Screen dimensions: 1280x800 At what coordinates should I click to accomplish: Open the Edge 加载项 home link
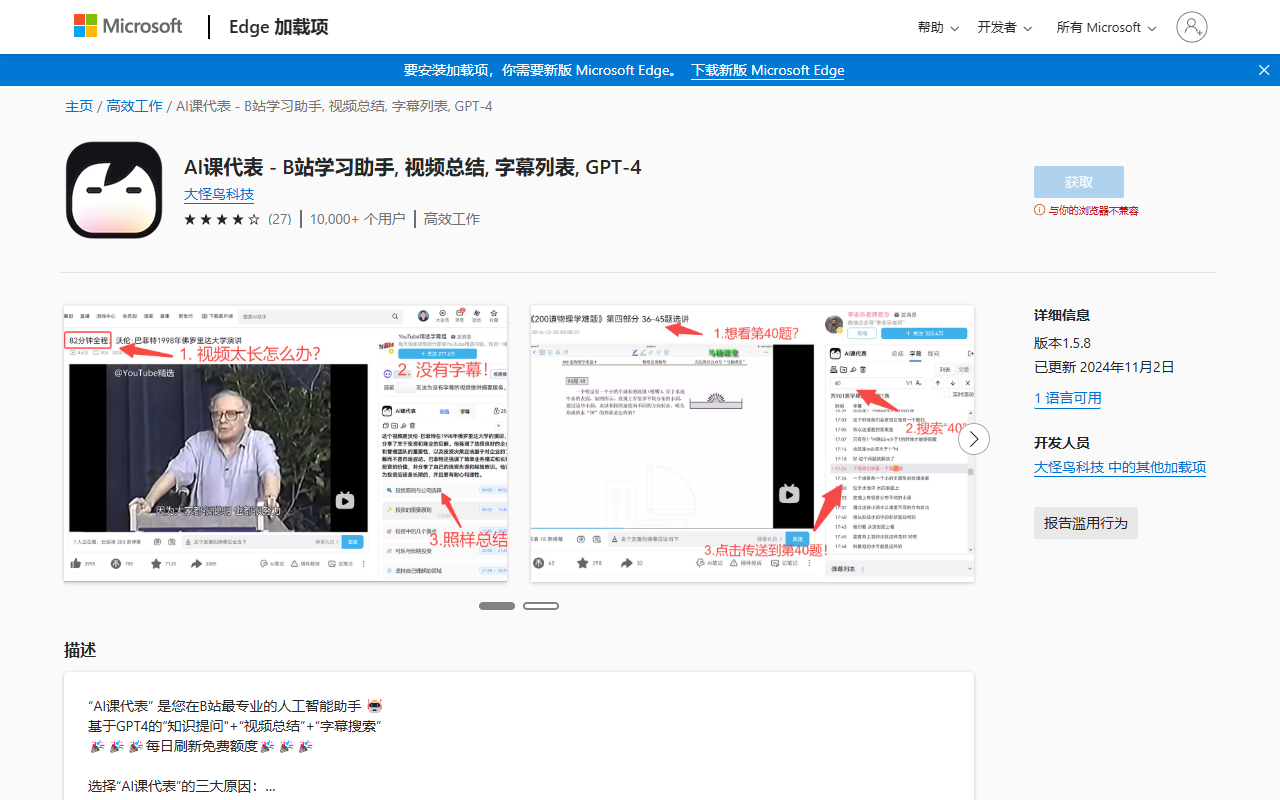(278, 27)
